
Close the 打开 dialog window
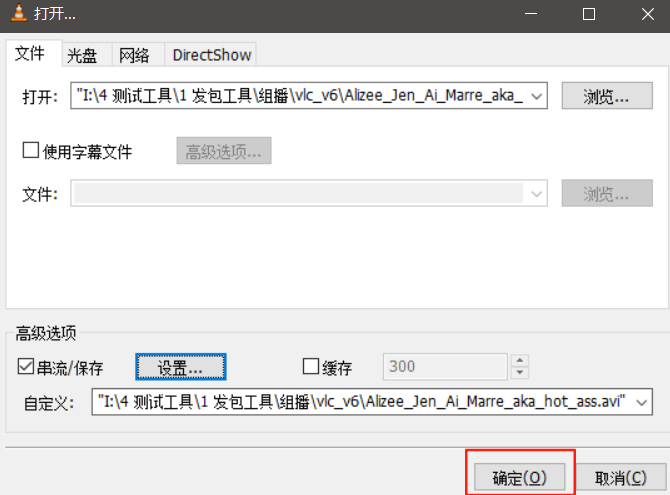(x=648, y=14)
